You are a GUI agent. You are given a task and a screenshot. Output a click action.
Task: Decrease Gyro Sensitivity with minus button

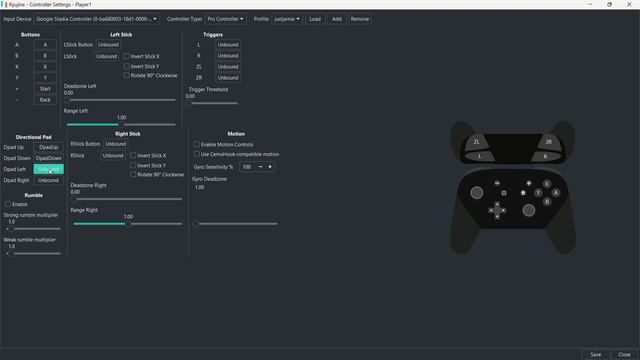coord(260,167)
